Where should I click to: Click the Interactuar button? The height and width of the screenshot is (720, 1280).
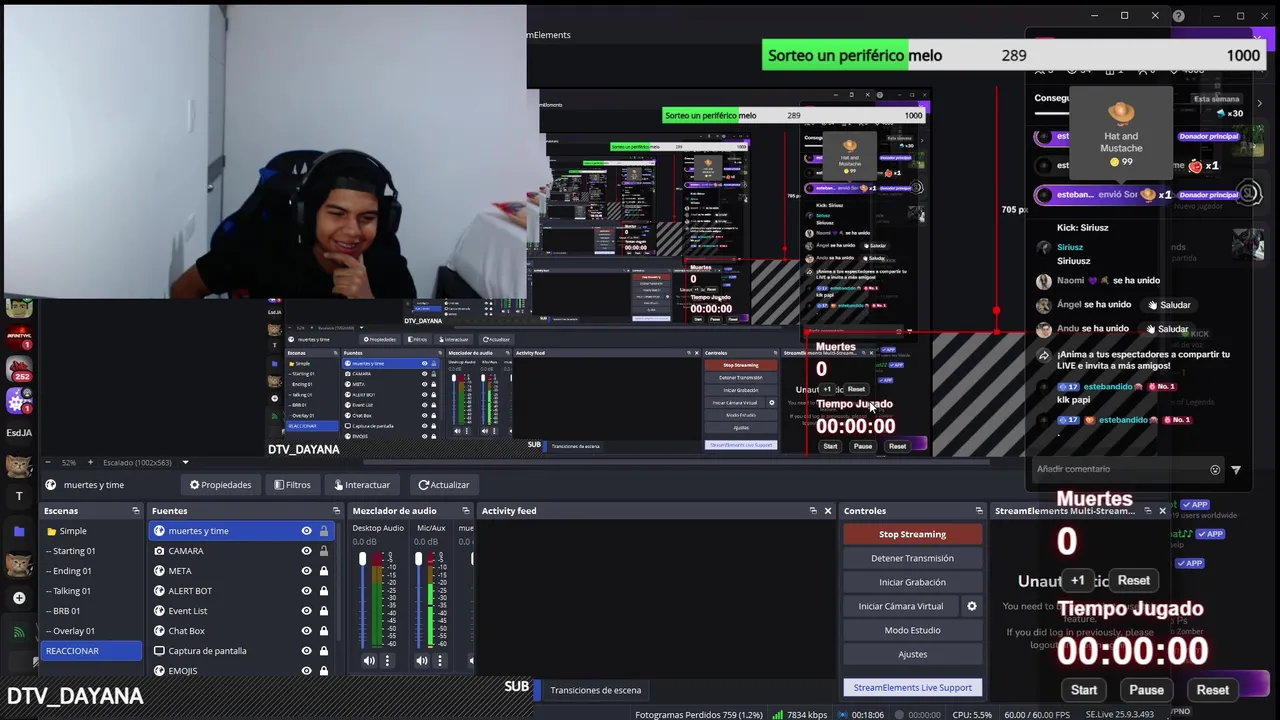click(x=361, y=485)
